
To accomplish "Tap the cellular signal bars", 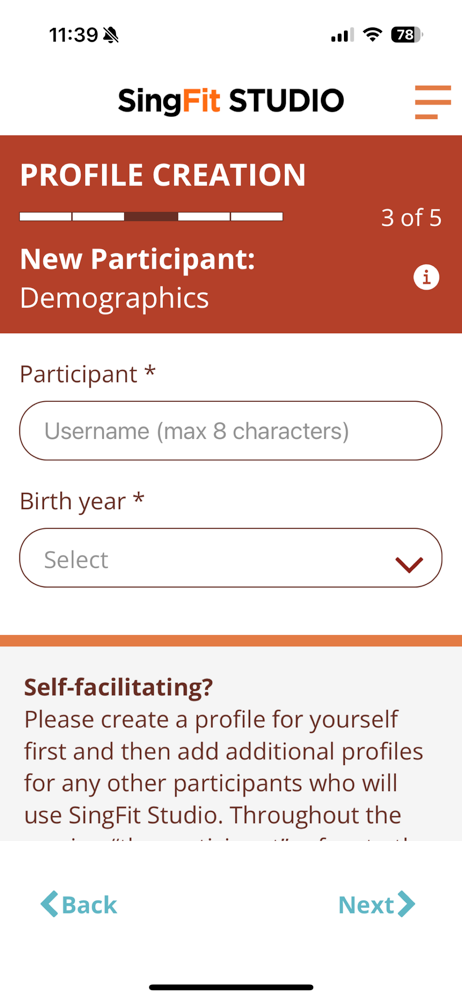I will click(342, 35).
